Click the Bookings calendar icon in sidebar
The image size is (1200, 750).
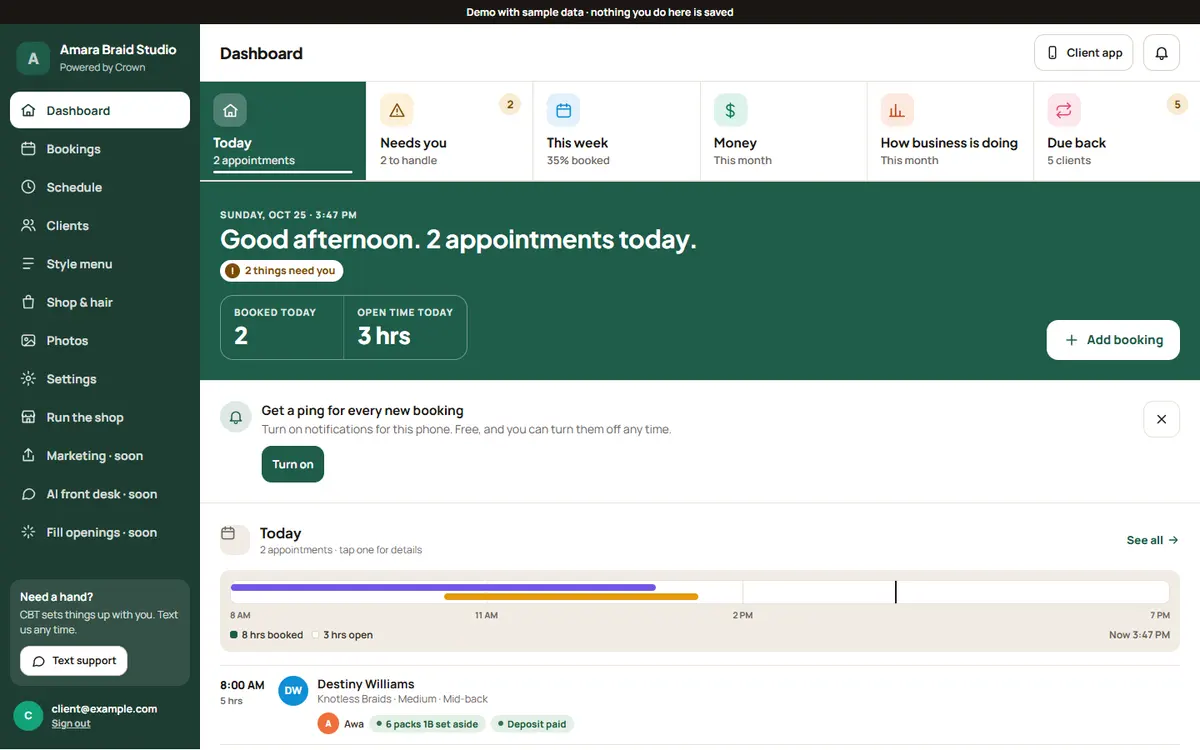pyautogui.click(x=28, y=149)
